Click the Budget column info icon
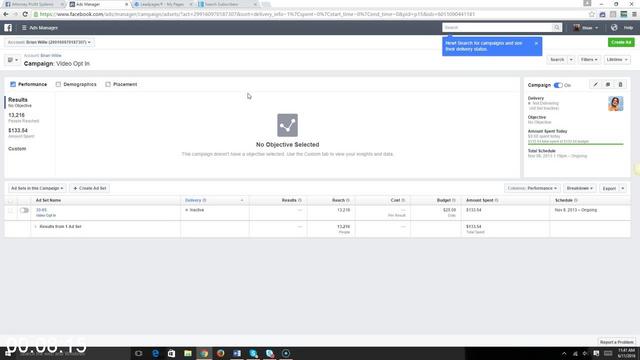 [454, 200]
